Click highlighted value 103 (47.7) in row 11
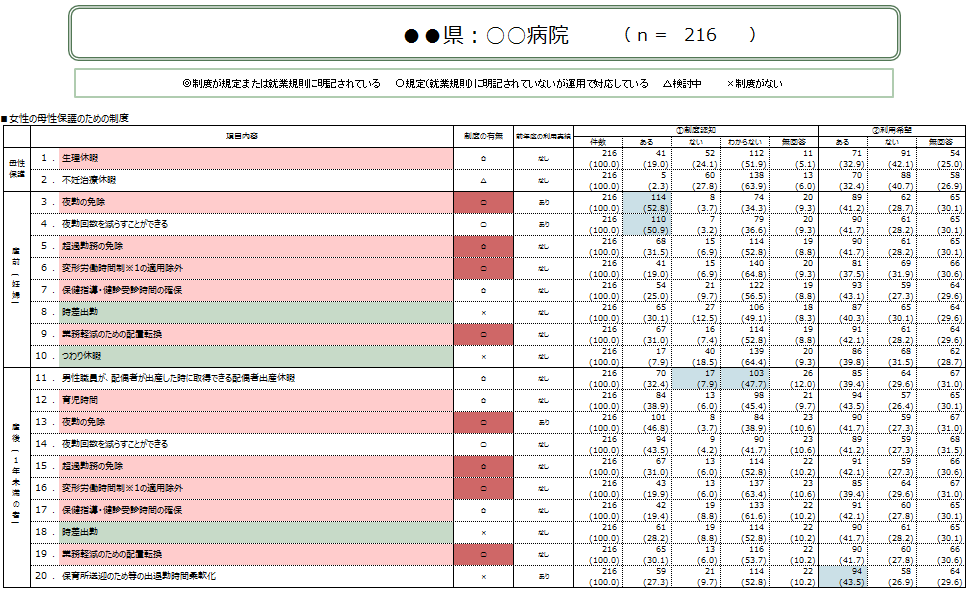Viewport: 968px width, 590px height. coord(745,378)
